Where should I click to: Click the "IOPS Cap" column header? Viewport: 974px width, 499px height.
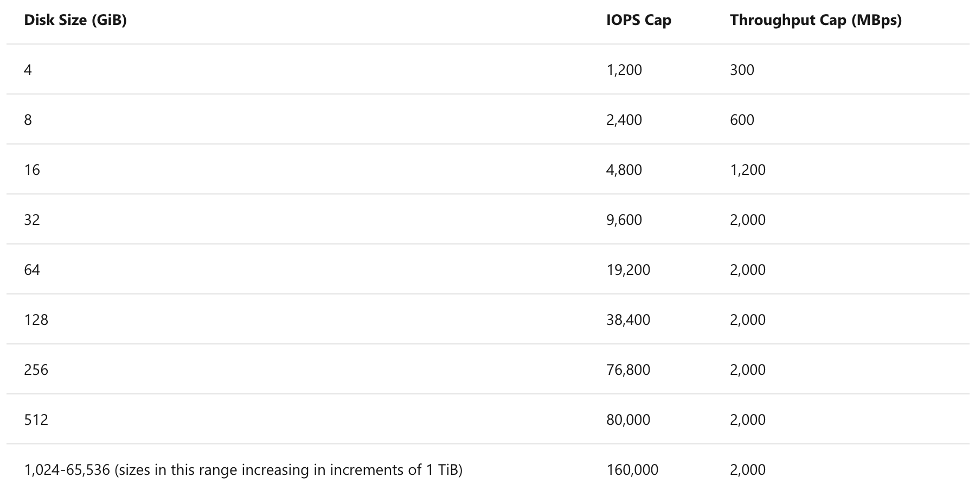click(x=639, y=20)
